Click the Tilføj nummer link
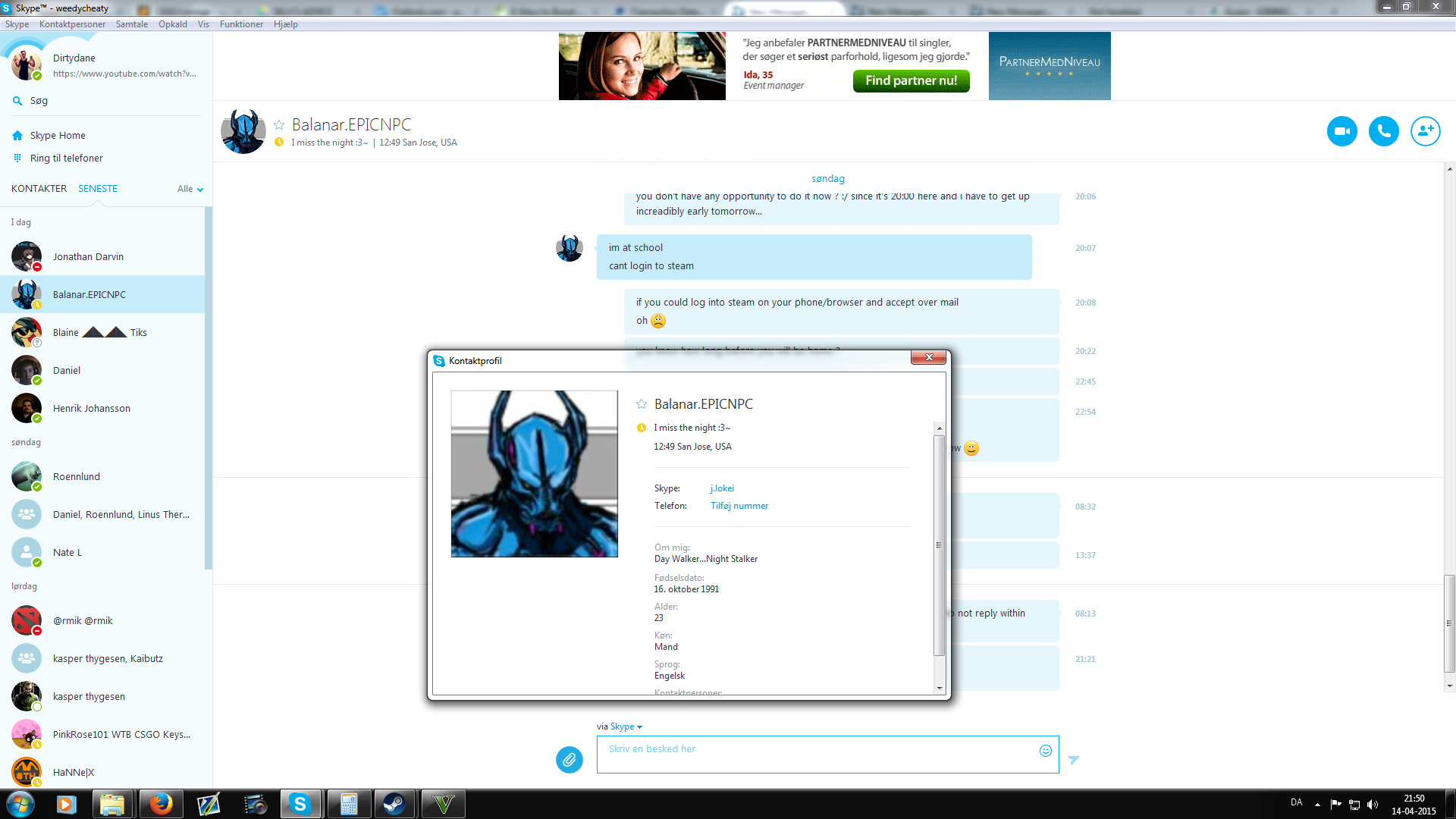This screenshot has height=819, width=1456. pyautogui.click(x=739, y=506)
